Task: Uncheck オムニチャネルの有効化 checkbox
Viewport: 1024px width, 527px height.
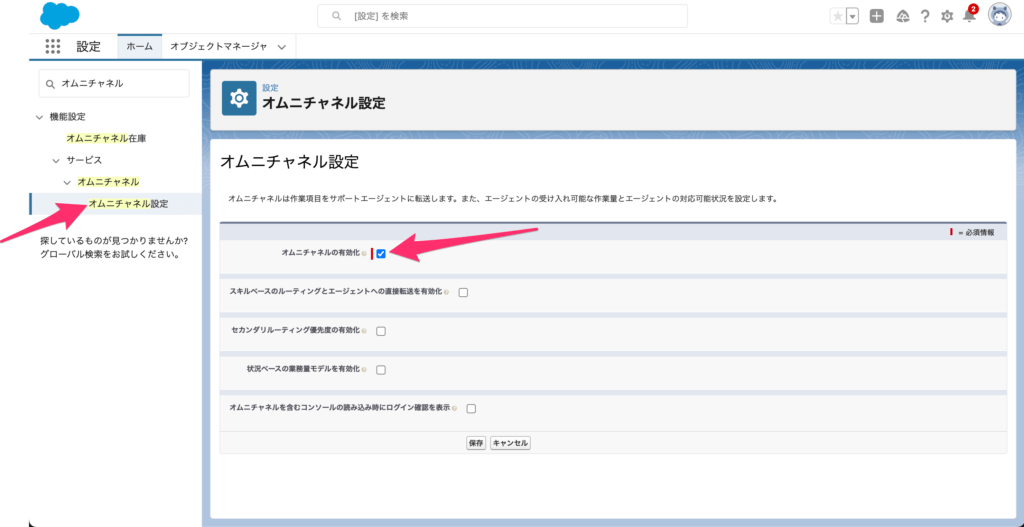Action: click(381, 254)
